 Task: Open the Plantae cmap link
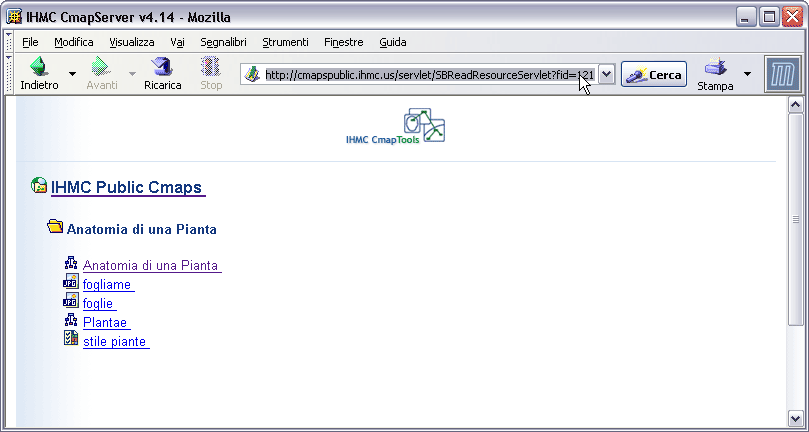[x=105, y=323]
